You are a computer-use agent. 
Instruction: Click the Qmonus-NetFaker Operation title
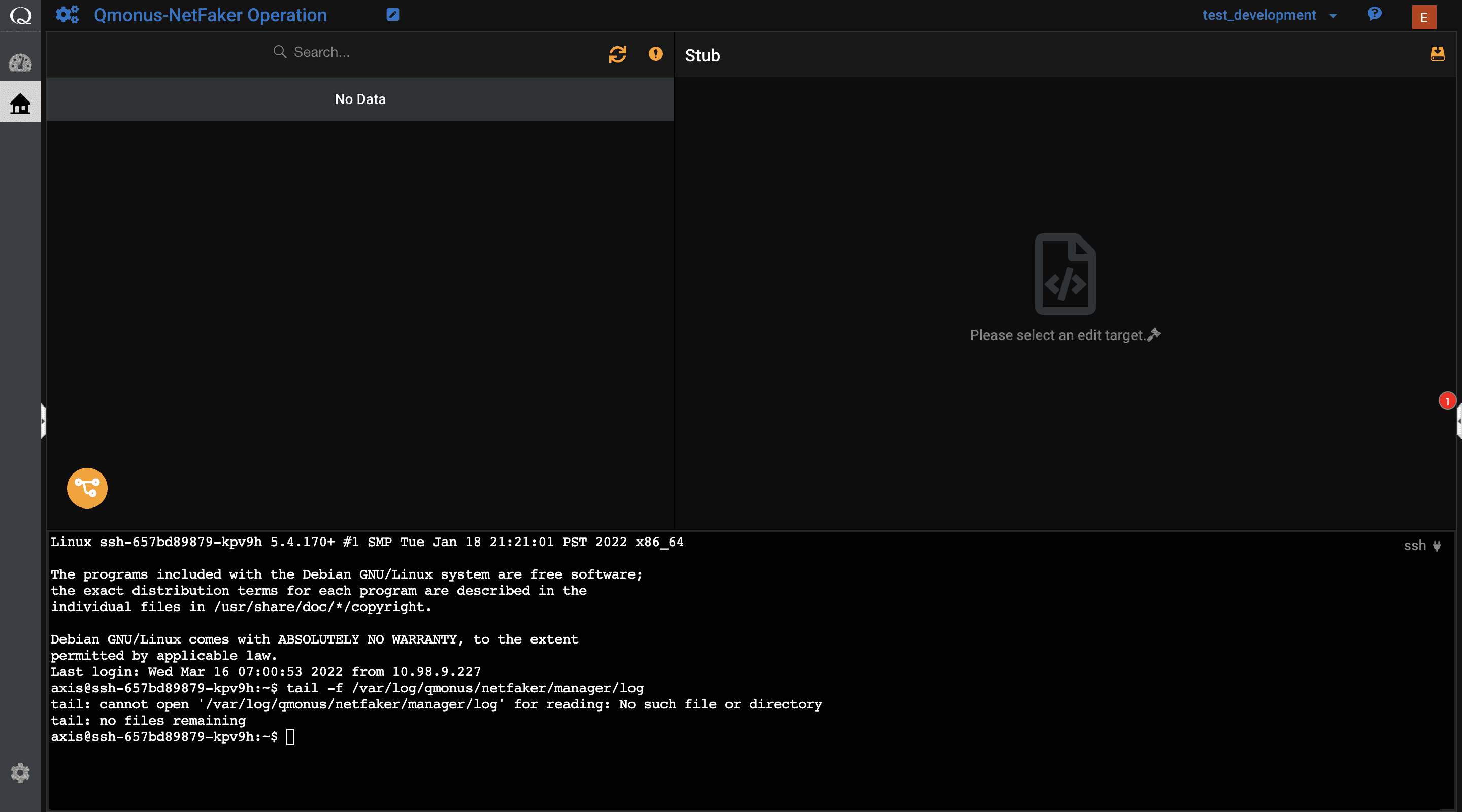click(210, 15)
